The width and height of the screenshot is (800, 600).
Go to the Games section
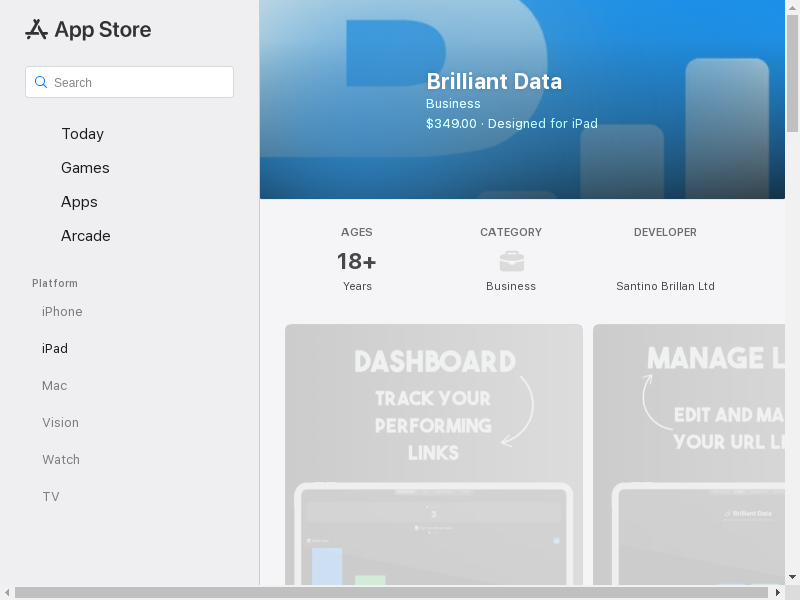85,168
